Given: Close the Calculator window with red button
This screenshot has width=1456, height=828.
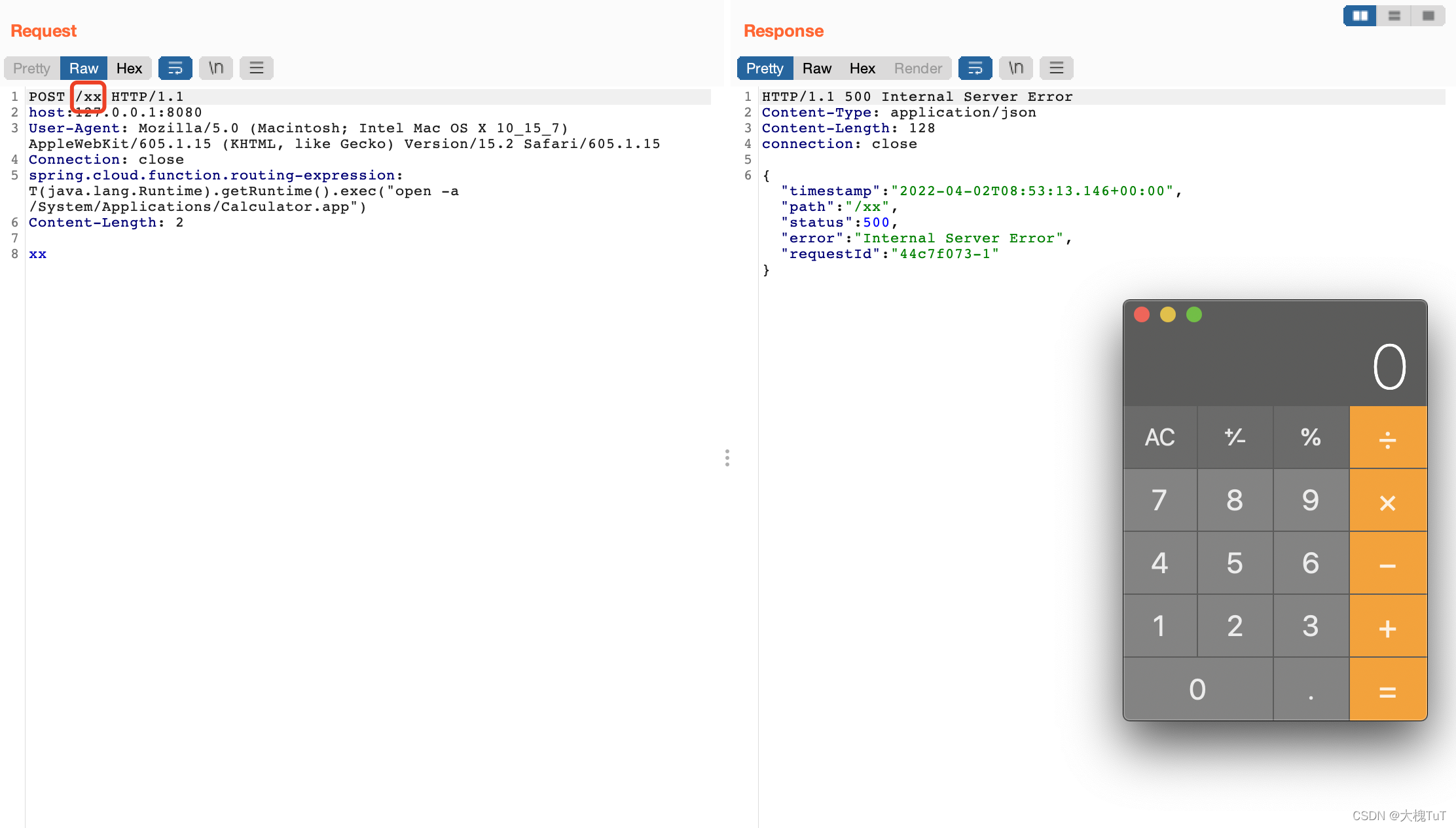Looking at the screenshot, I should pyautogui.click(x=1142, y=314).
